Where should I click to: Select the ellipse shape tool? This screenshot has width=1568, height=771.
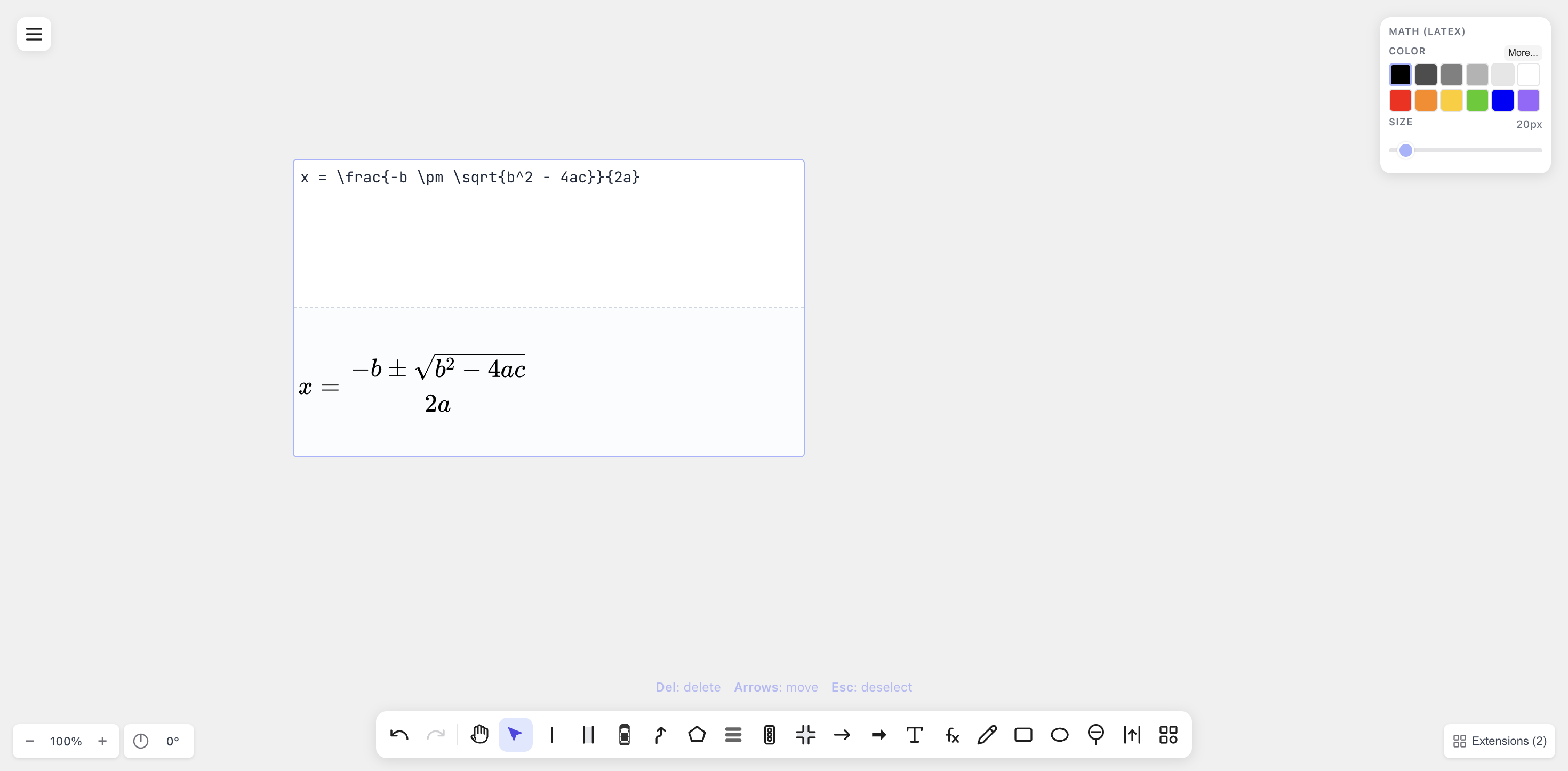1060,735
